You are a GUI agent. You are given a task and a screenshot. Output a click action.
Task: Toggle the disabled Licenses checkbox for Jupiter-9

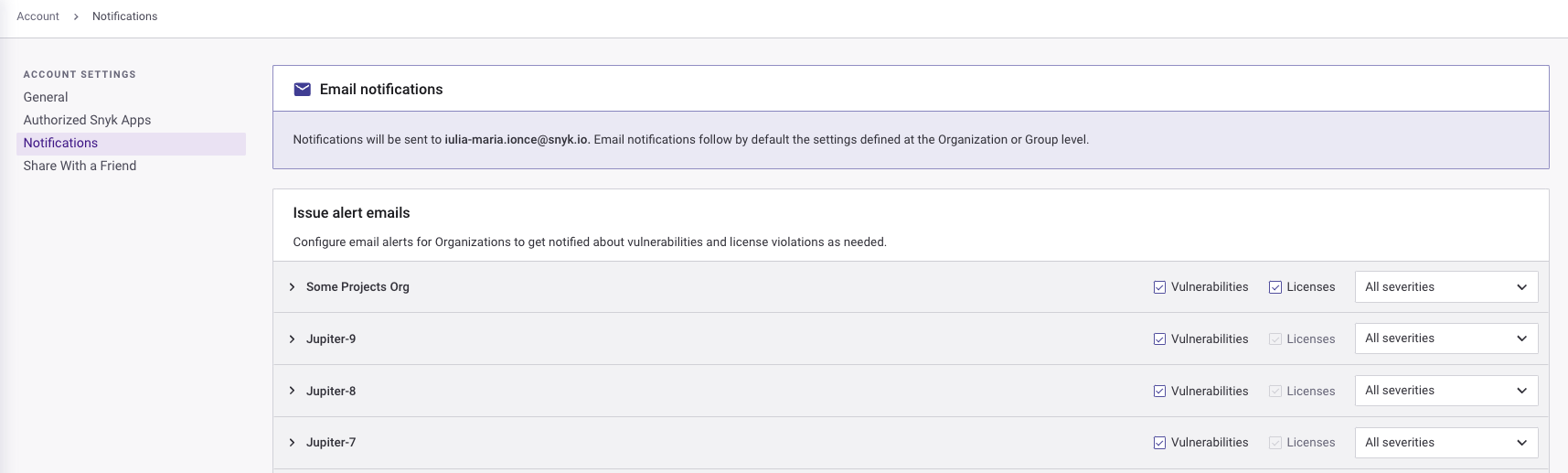pos(1275,339)
